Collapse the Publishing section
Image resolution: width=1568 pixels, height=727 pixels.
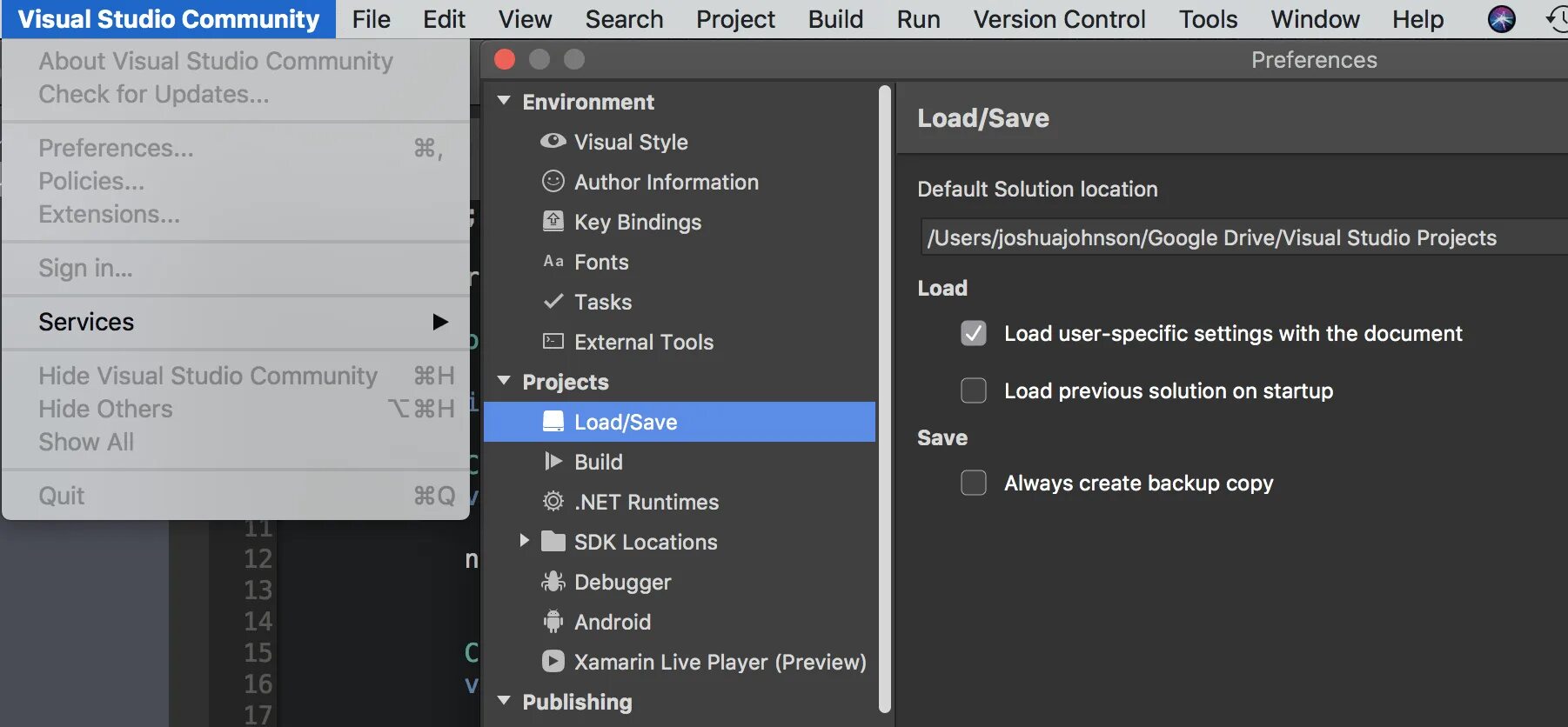tap(504, 701)
